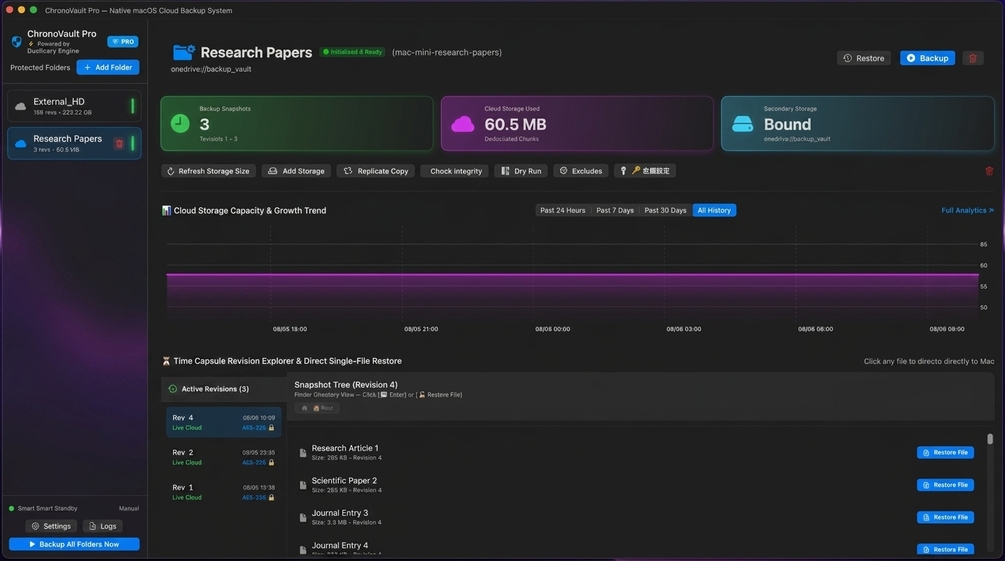The height and width of the screenshot is (561, 1005).
Task: Switch the chart to Past 24 Hours
Action: click(x=562, y=210)
